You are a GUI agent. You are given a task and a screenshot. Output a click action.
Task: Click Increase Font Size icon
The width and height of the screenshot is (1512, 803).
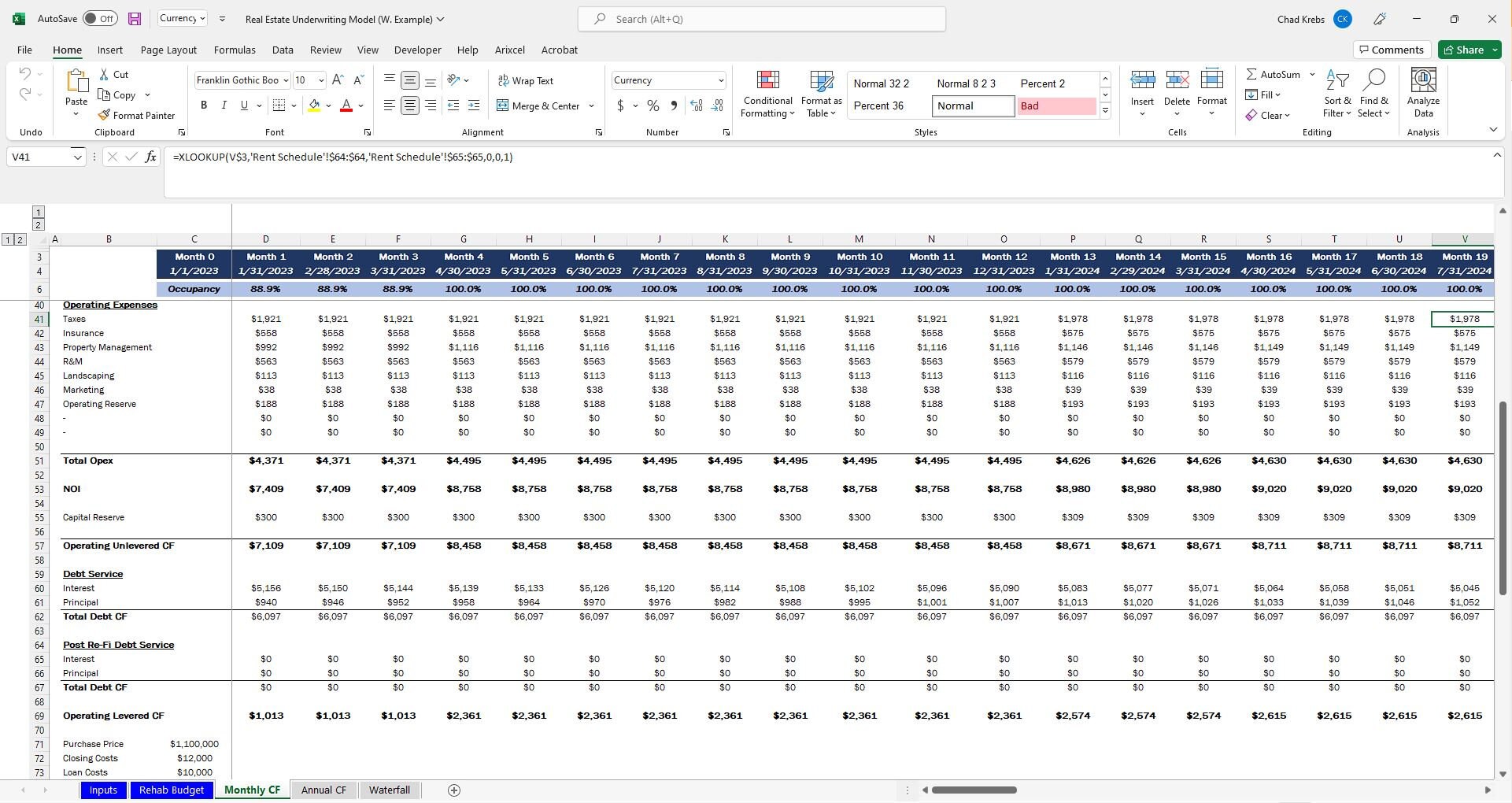click(x=338, y=80)
